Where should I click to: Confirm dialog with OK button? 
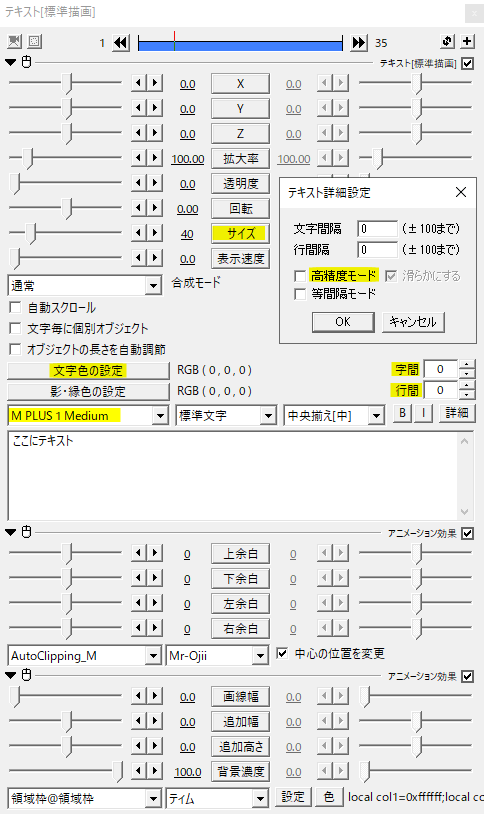click(343, 322)
